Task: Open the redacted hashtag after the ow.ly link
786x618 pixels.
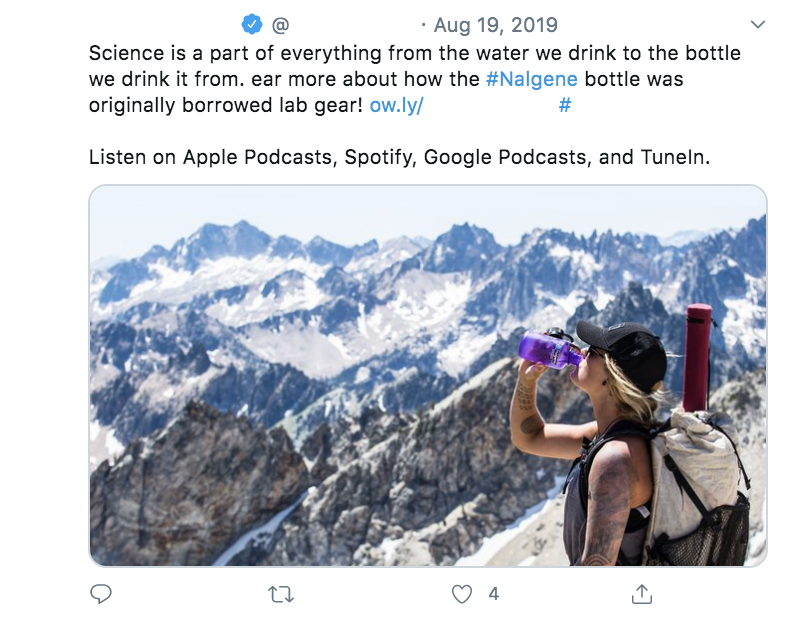Action: pyautogui.click(x=653, y=105)
